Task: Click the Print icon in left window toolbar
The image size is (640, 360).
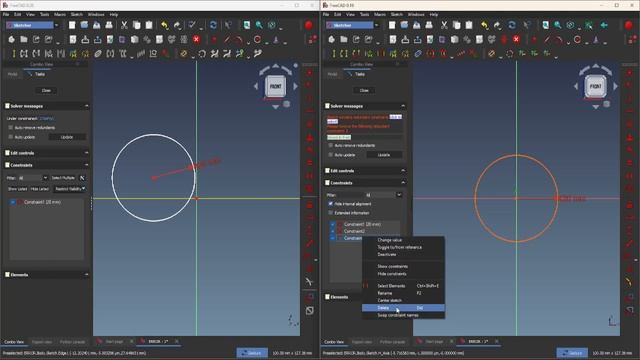Action: click(109, 25)
